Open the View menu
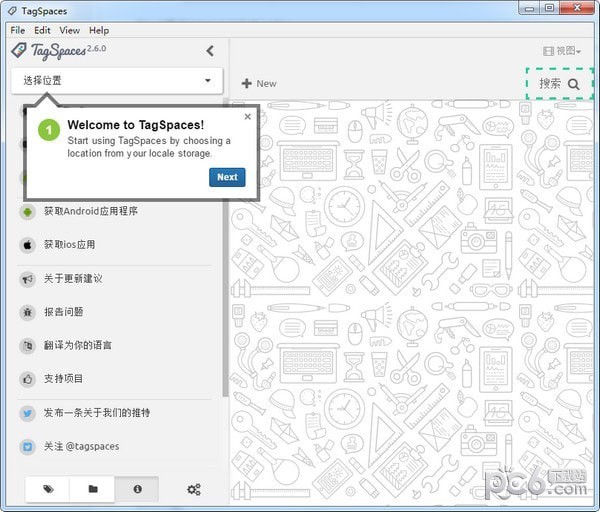Screen dimensions: 600x512 tap(70, 30)
